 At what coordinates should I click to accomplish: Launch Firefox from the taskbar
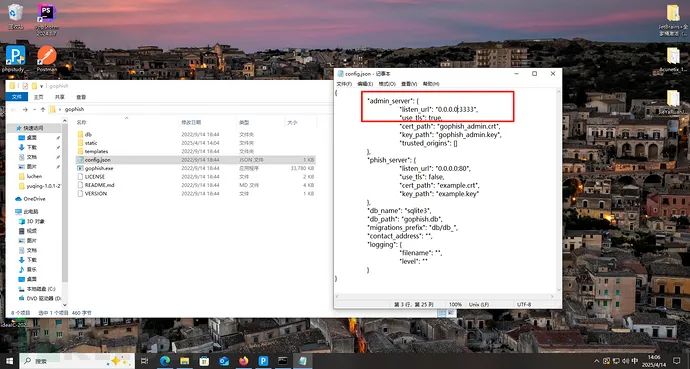click(x=244, y=361)
